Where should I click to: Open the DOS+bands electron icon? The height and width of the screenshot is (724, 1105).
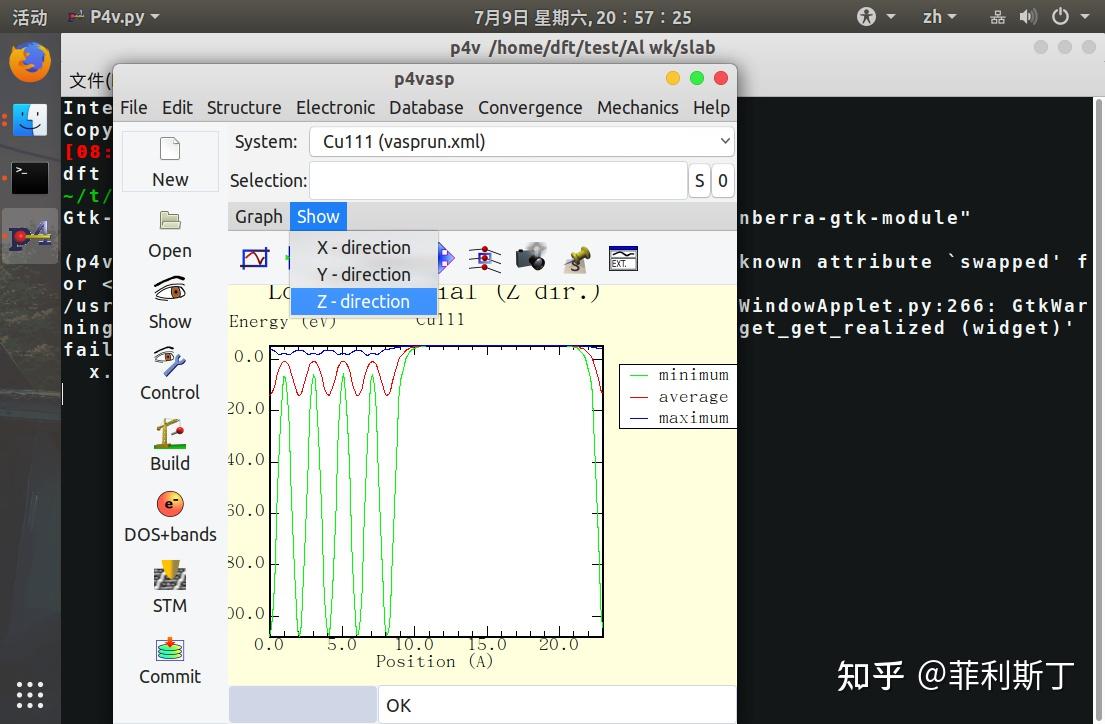tap(170, 504)
